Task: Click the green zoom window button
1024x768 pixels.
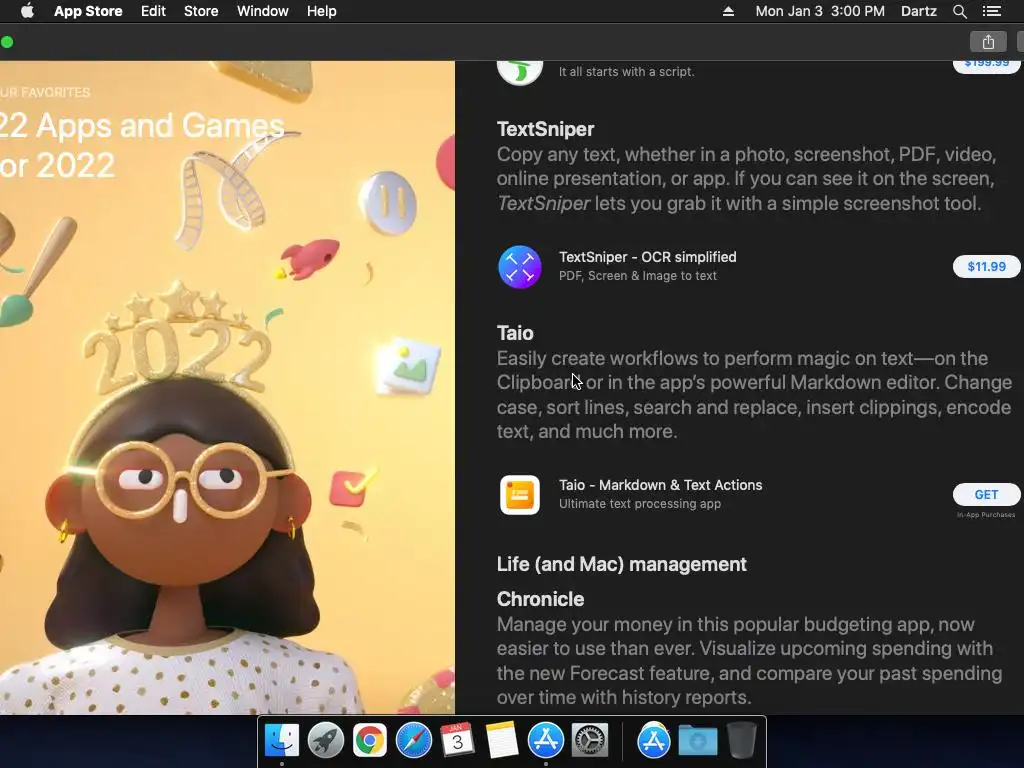Action: pyautogui.click(x=7, y=42)
